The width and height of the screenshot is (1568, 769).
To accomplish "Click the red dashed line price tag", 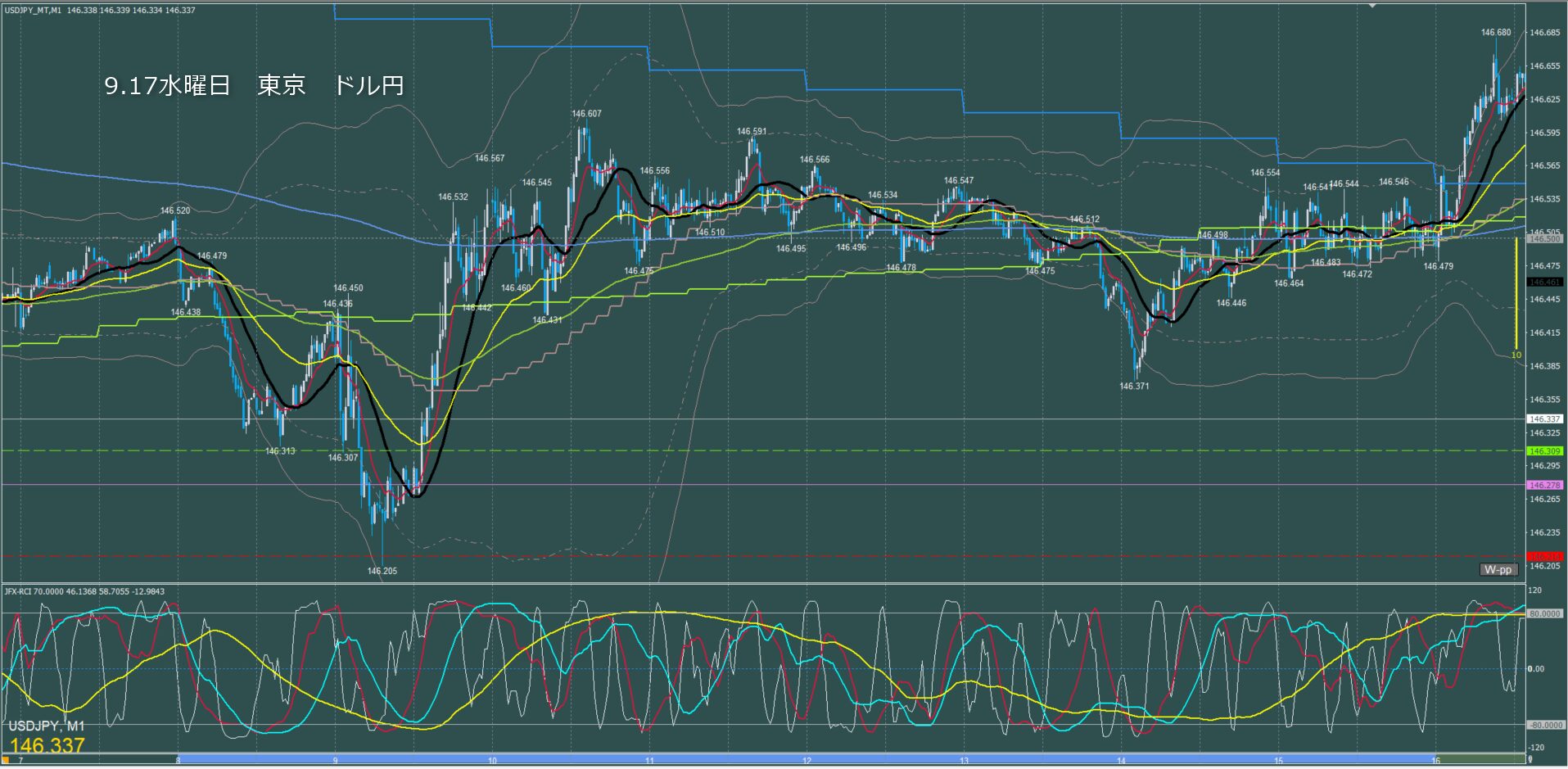I will pos(1544,557).
